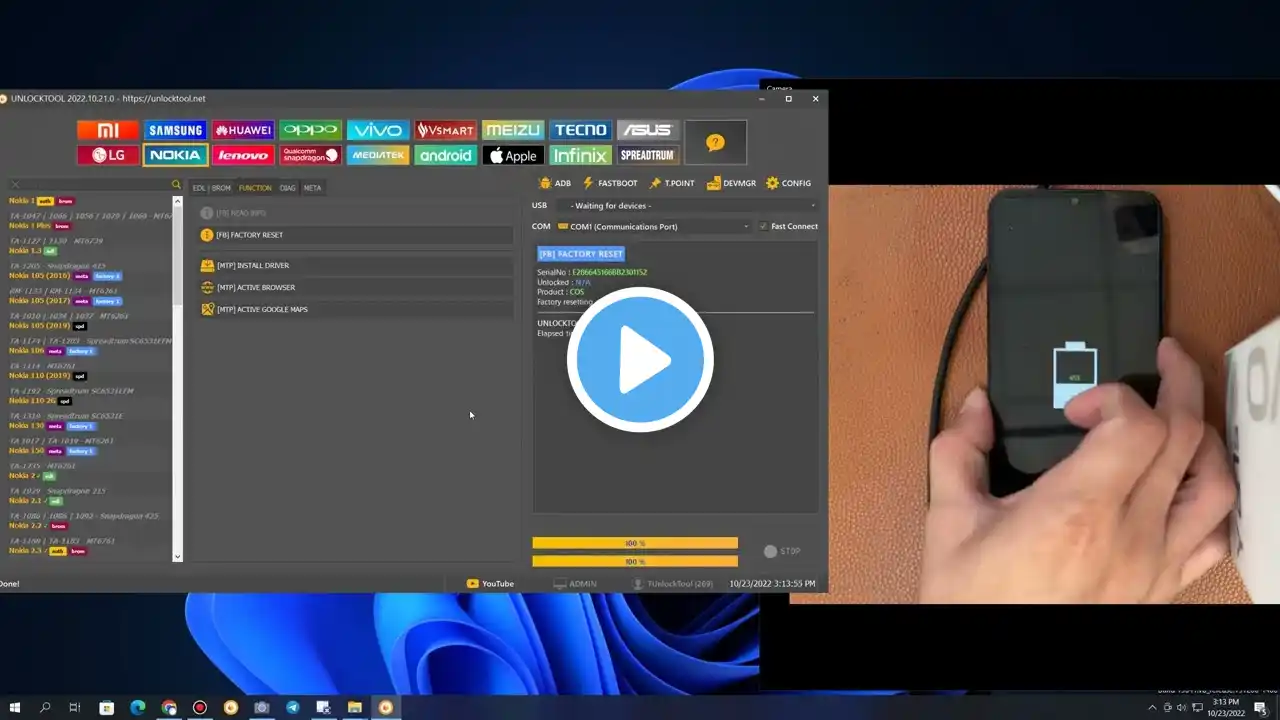The height and width of the screenshot is (720, 1280).
Task: Select Nokia 110 (2019) in model list
Action: pyautogui.click(x=41, y=376)
